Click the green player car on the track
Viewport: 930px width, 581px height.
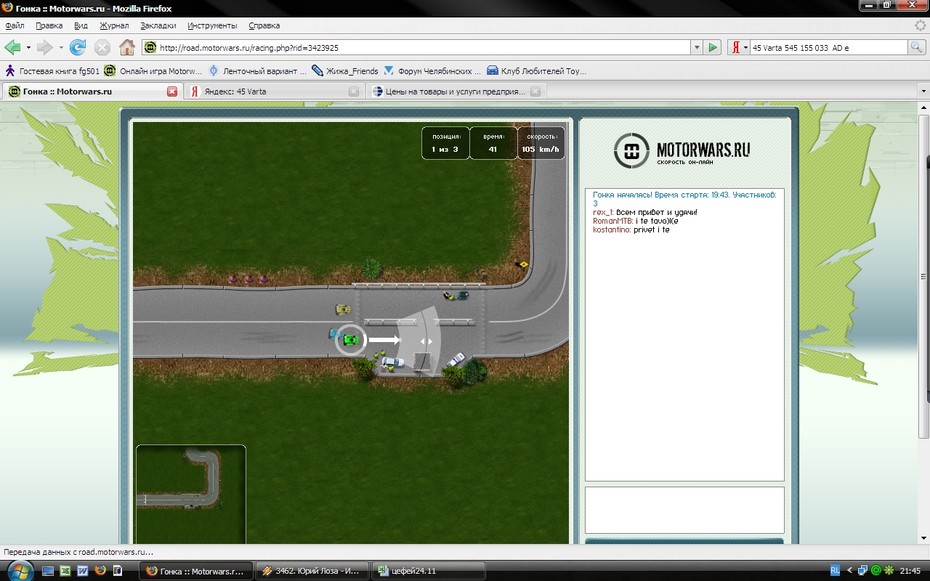[351, 340]
